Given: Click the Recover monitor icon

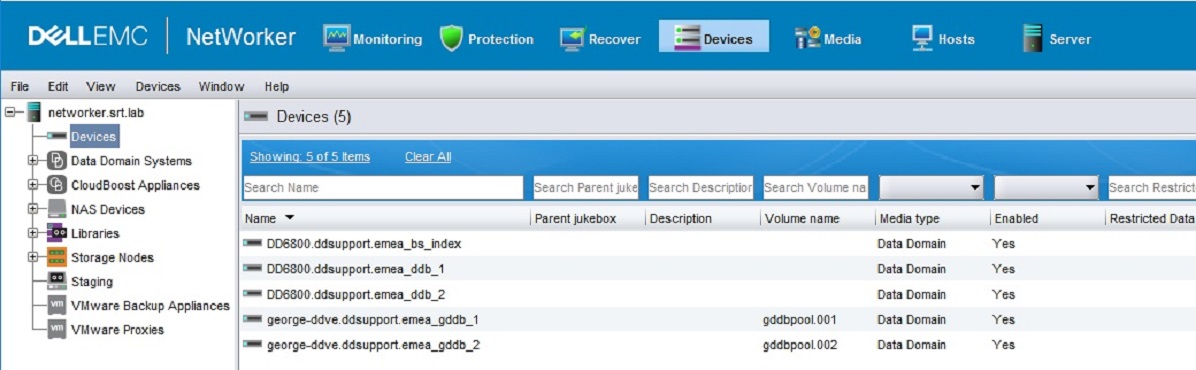Looking at the screenshot, I should pos(572,39).
